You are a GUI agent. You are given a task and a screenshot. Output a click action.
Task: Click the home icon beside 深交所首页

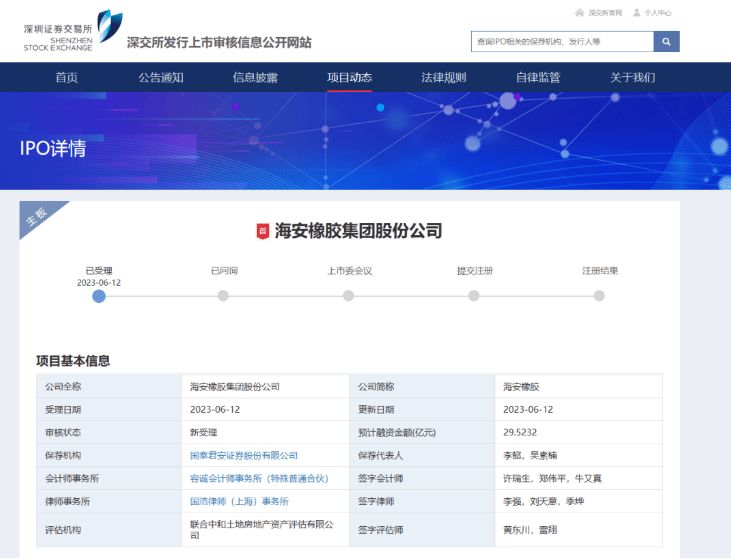coord(580,13)
